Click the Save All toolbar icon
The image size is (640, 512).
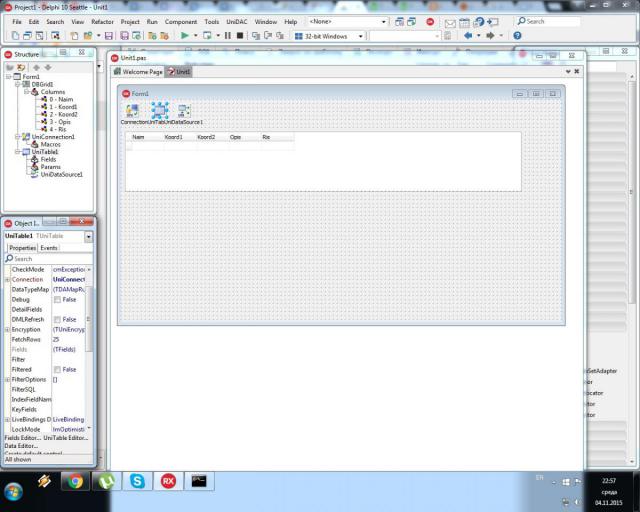(x=124, y=36)
